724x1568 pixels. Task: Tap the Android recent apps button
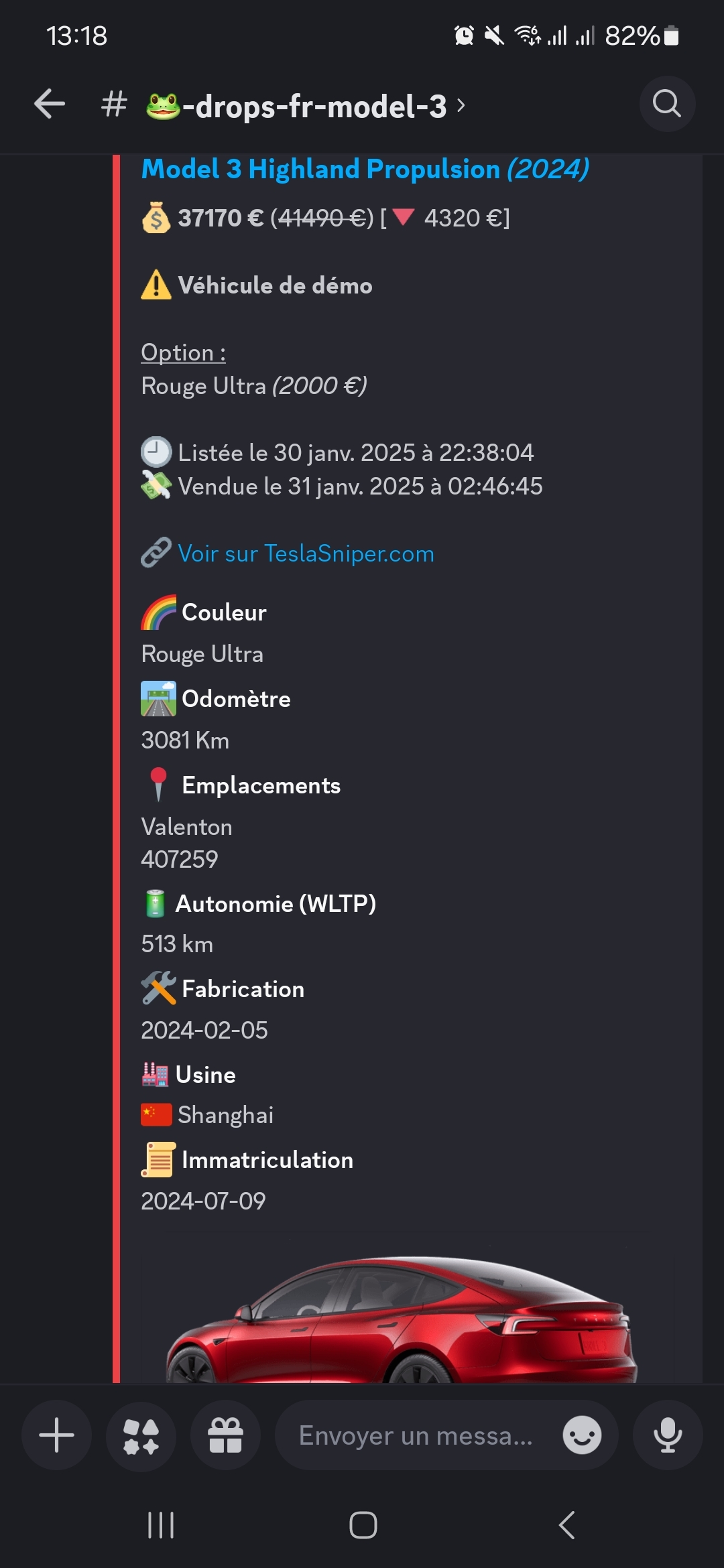click(x=161, y=1526)
